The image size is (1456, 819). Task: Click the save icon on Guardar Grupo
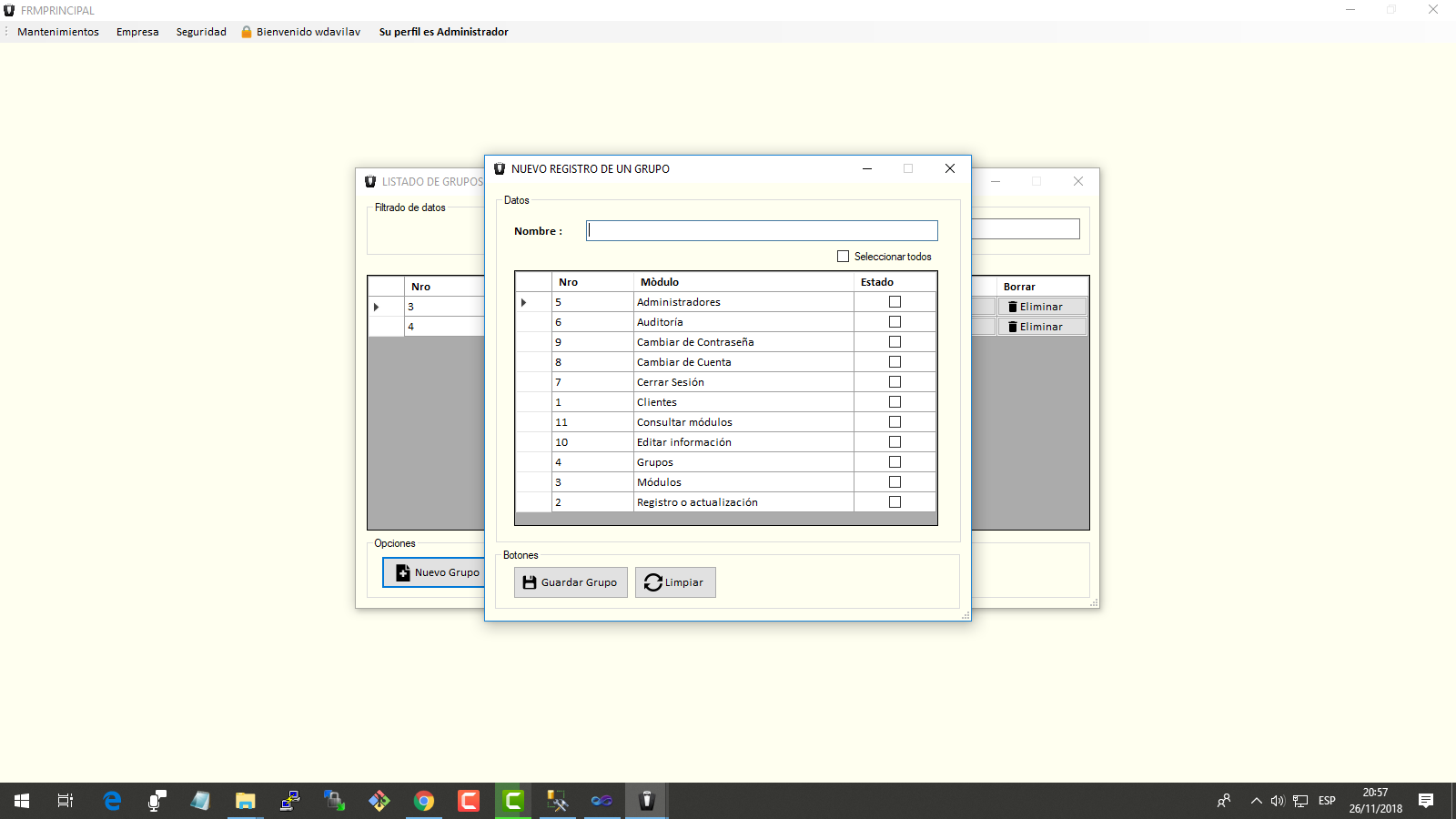pyautogui.click(x=530, y=582)
